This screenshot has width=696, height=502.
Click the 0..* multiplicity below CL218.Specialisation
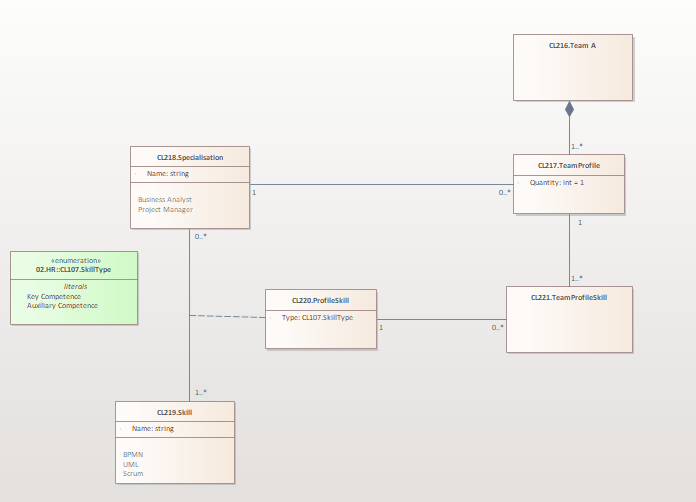click(x=201, y=237)
